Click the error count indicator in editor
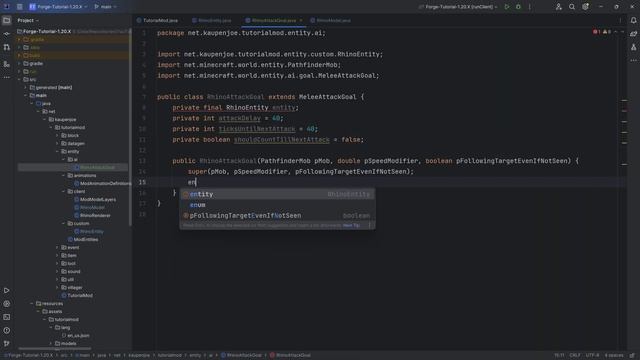Screen dimensions: 640x360 point(597,32)
